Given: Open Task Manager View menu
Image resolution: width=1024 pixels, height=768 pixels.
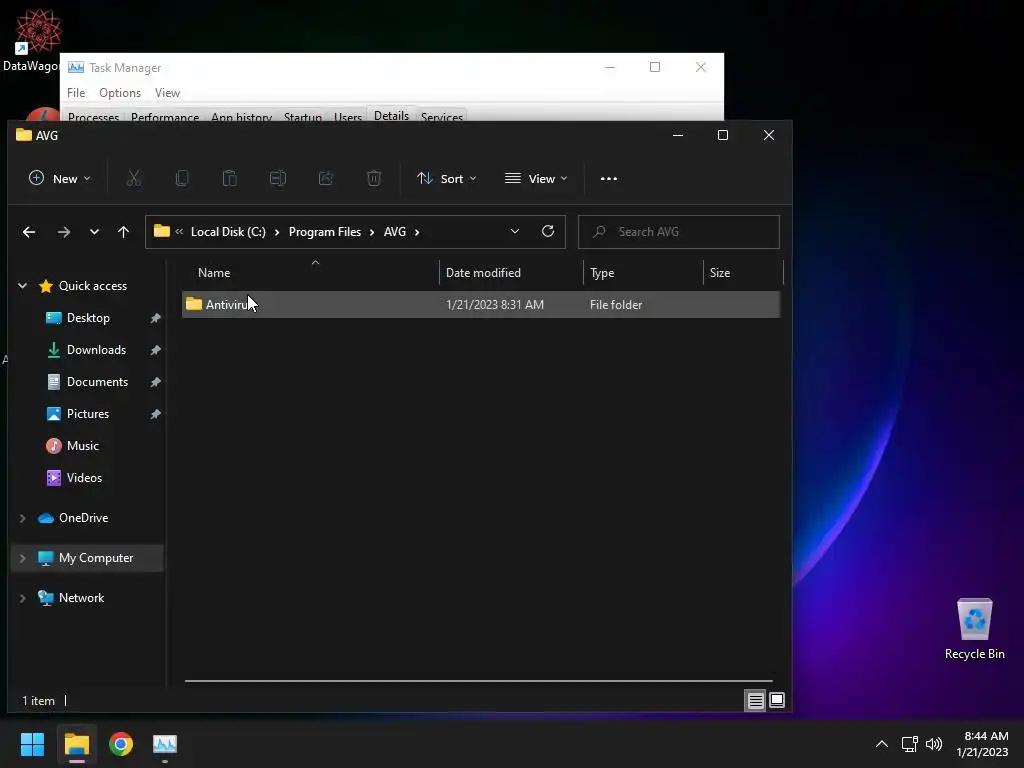Looking at the screenshot, I should click(x=167, y=93).
